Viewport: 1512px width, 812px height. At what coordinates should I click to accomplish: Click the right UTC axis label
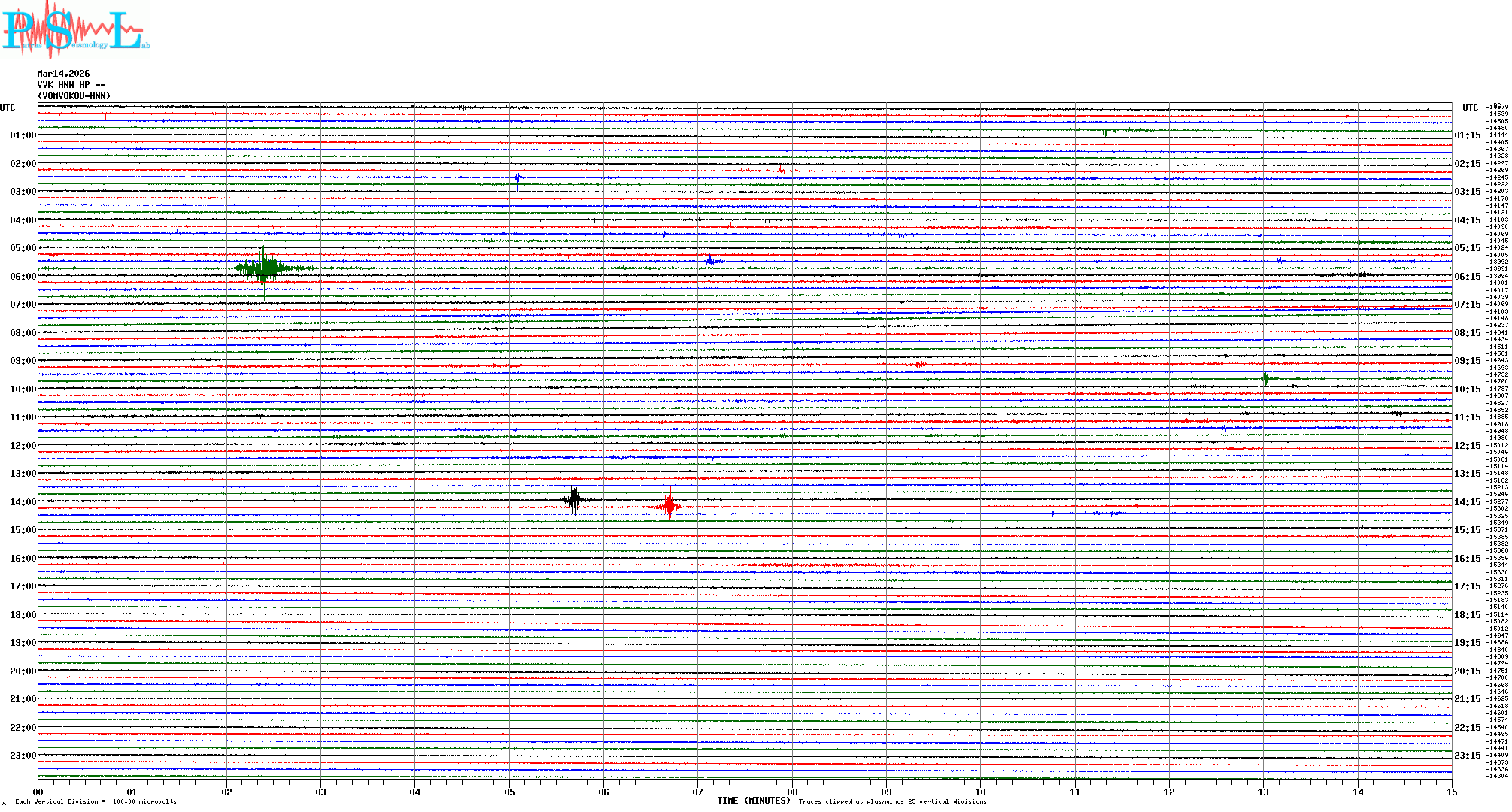click(1470, 108)
